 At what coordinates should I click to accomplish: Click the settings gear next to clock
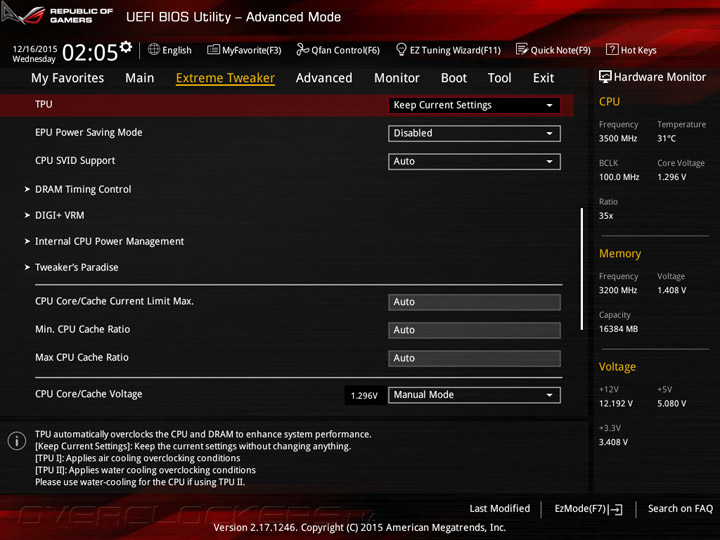pyautogui.click(x=126, y=46)
